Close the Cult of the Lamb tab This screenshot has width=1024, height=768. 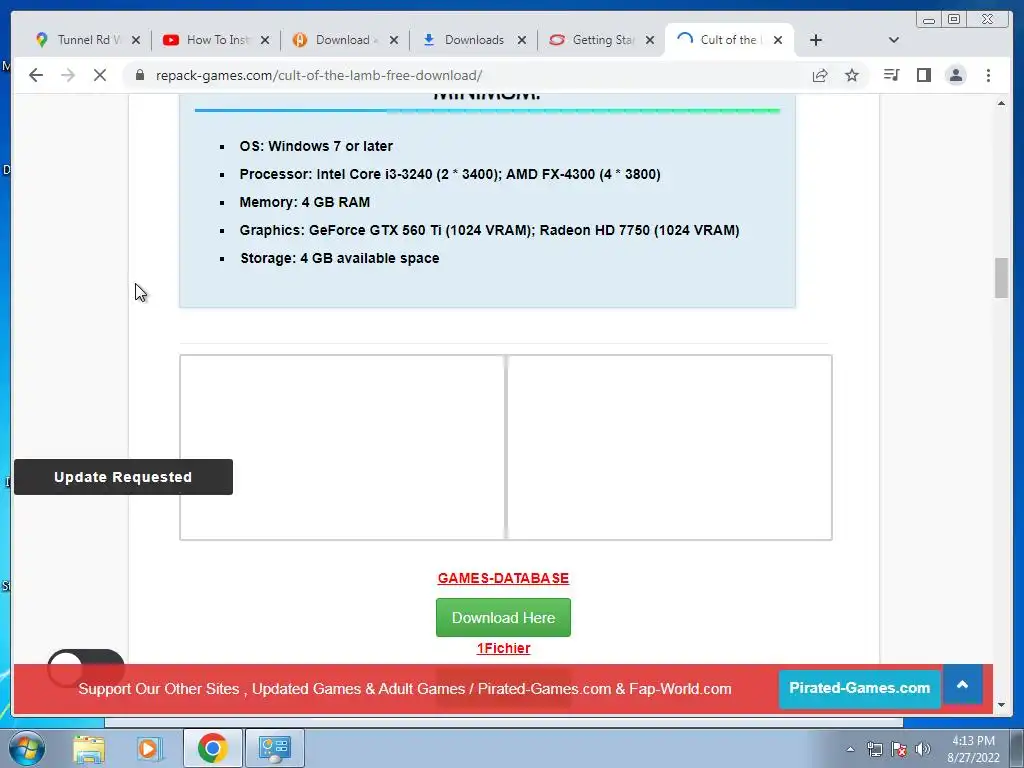tap(778, 40)
